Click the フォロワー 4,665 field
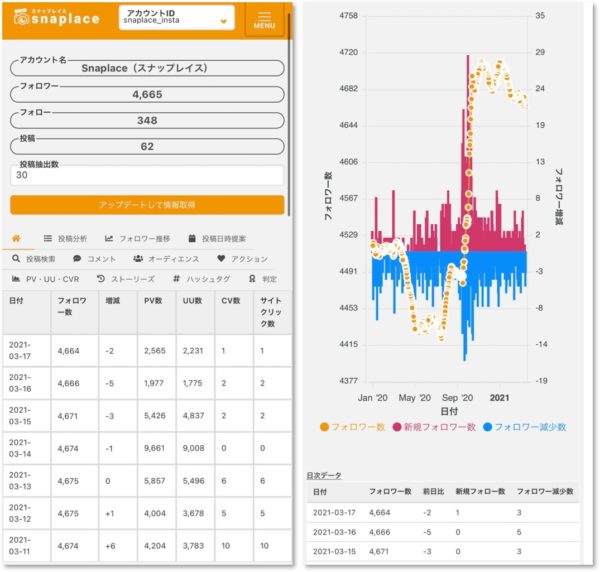The image size is (600, 572). pyautogui.click(x=147, y=94)
